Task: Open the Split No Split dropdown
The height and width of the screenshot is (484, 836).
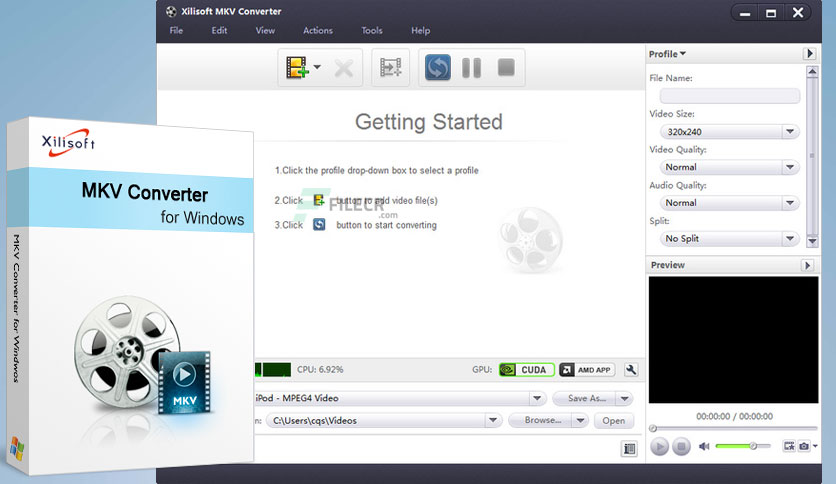Action: (x=730, y=239)
